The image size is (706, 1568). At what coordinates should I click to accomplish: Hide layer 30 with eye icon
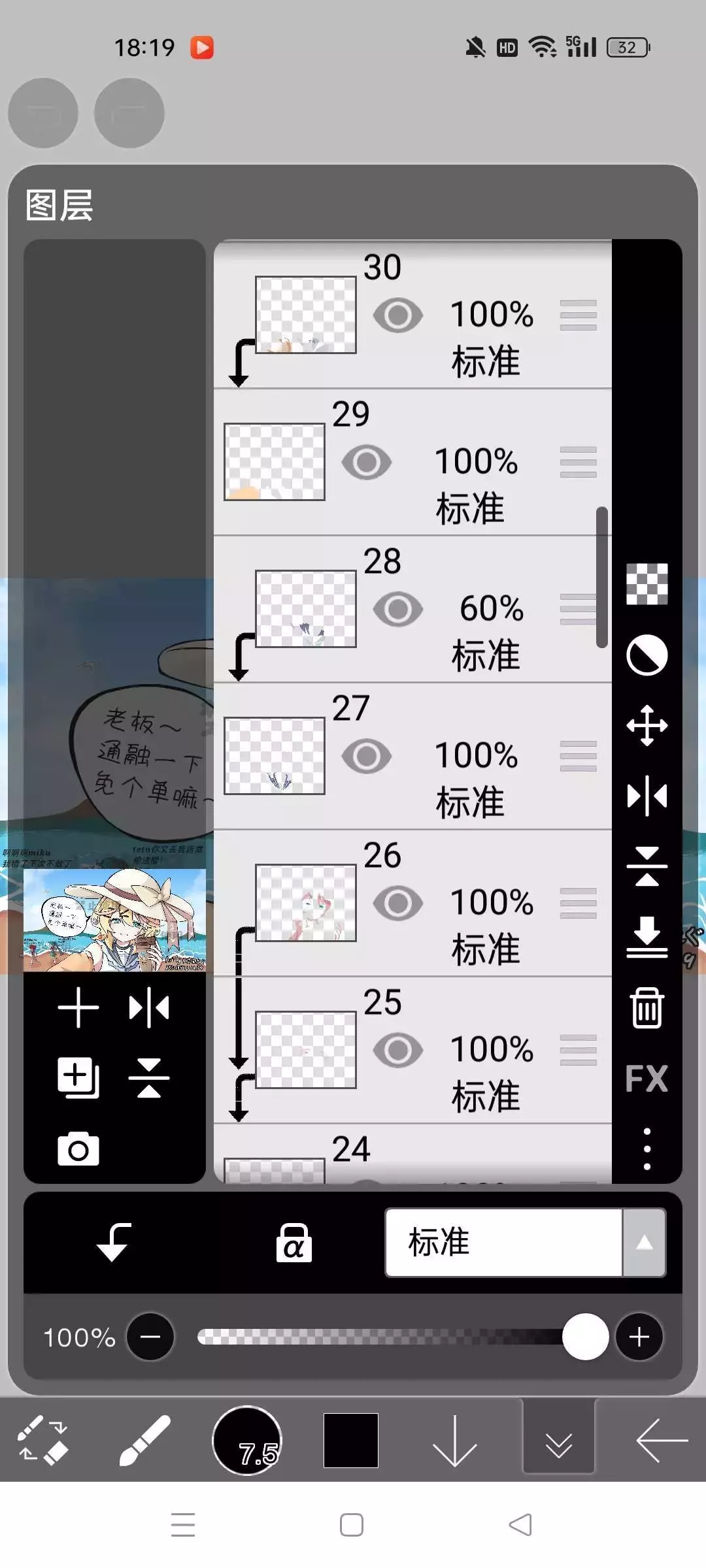398,315
